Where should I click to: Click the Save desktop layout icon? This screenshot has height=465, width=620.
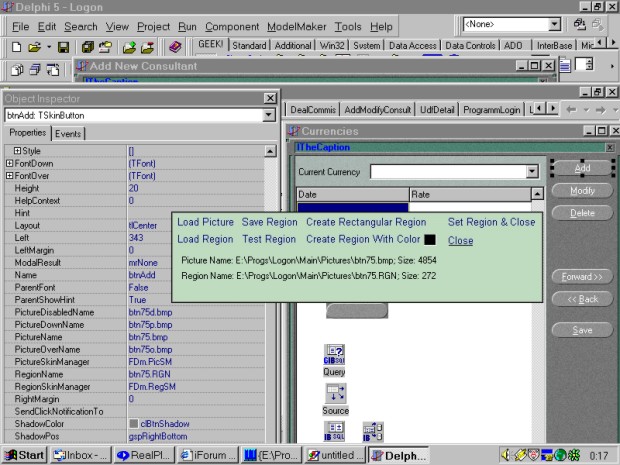(579, 25)
